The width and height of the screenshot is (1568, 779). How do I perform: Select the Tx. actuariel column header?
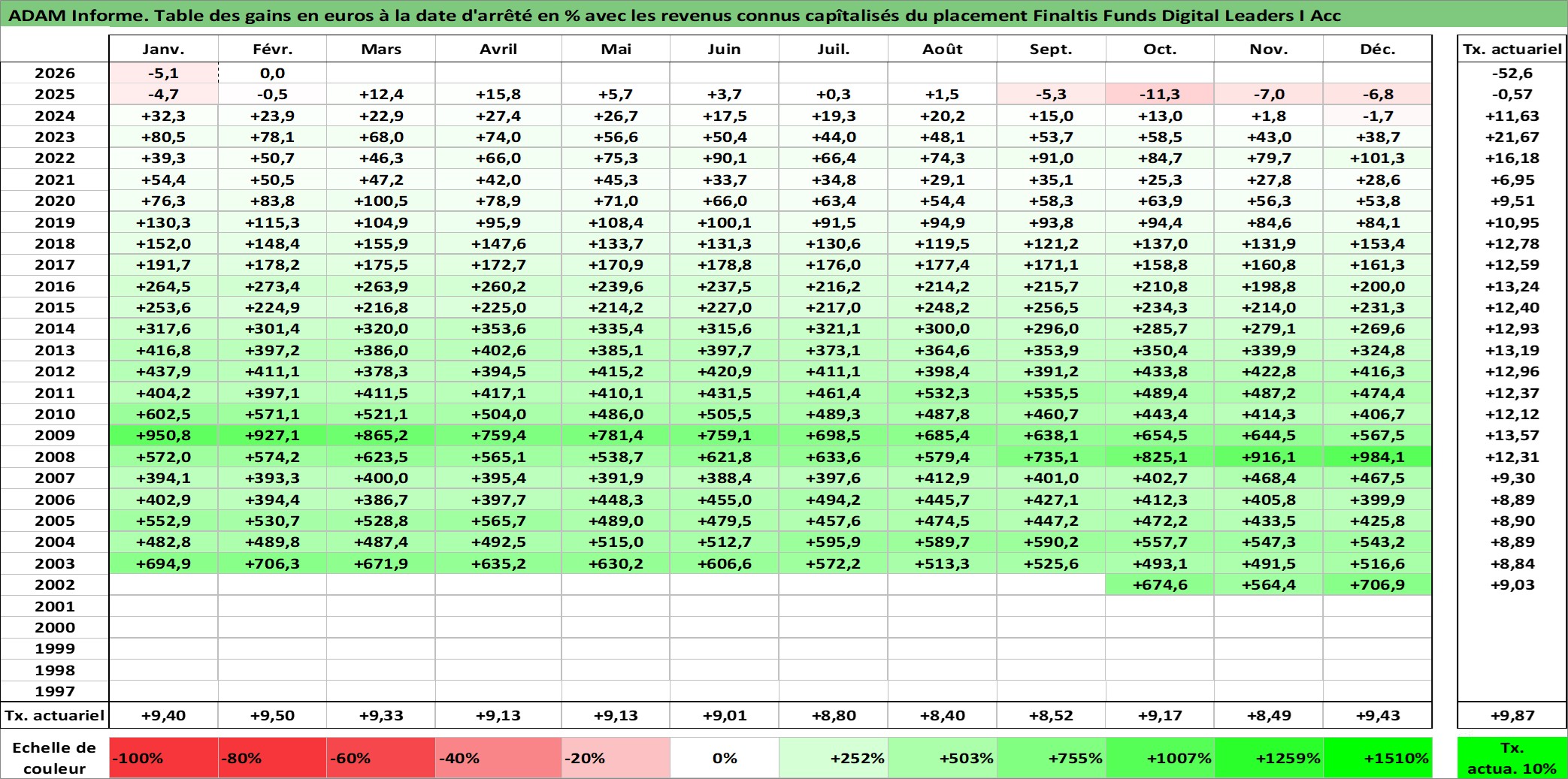(1512, 49)
